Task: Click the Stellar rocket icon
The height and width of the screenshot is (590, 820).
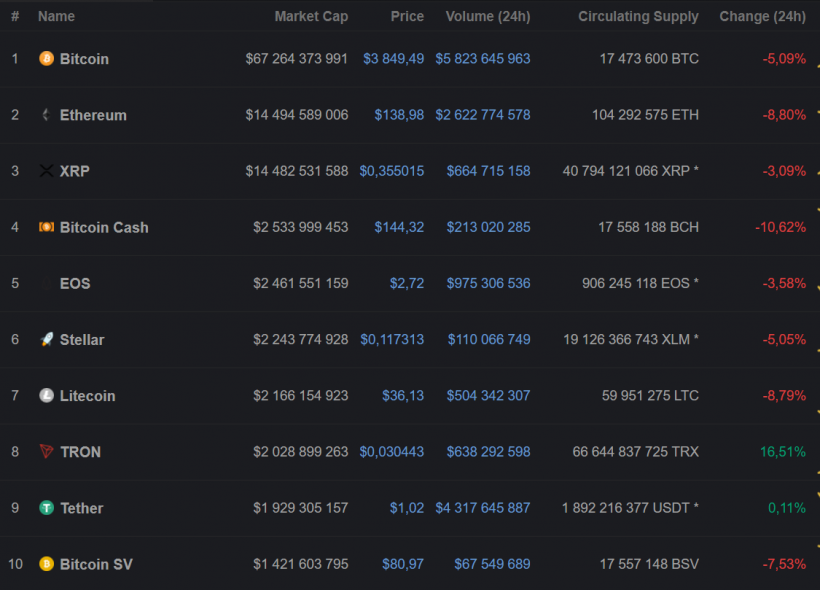Action: [x=46, y=340]
